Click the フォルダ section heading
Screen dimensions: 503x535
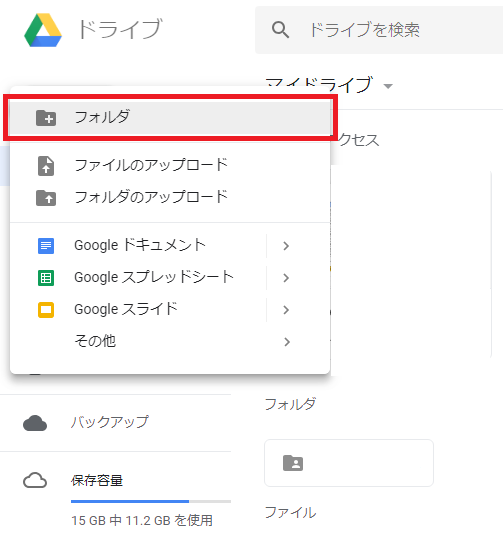point(290,404)
